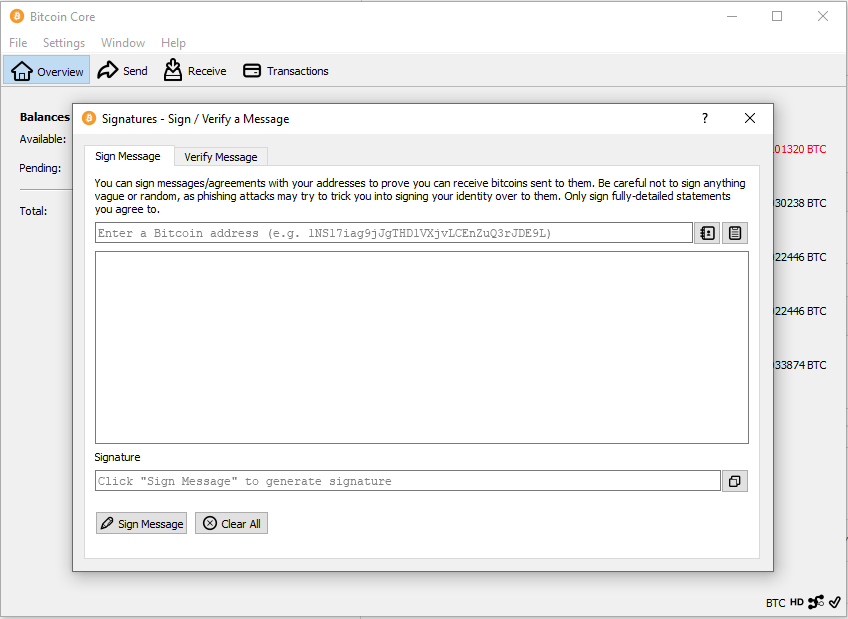
Task: Paste address from clipboard icon
Action: [734, 233]
